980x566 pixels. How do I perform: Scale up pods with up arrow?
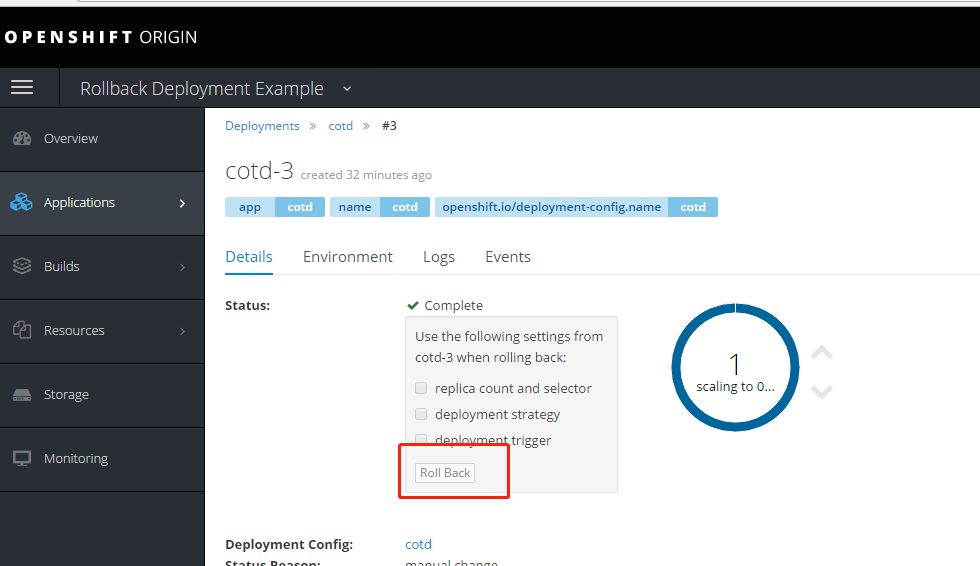pyautogui.click(x=822, y=353)
